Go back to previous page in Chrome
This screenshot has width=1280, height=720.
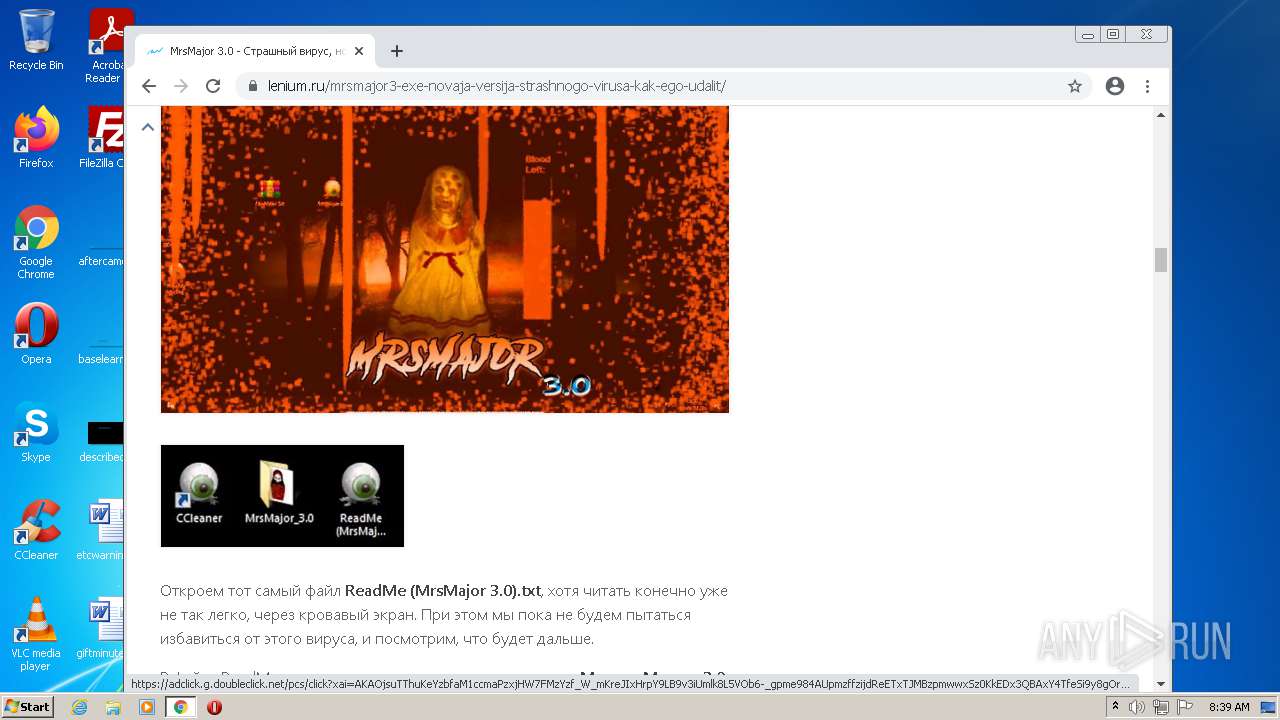pos(149,86)
